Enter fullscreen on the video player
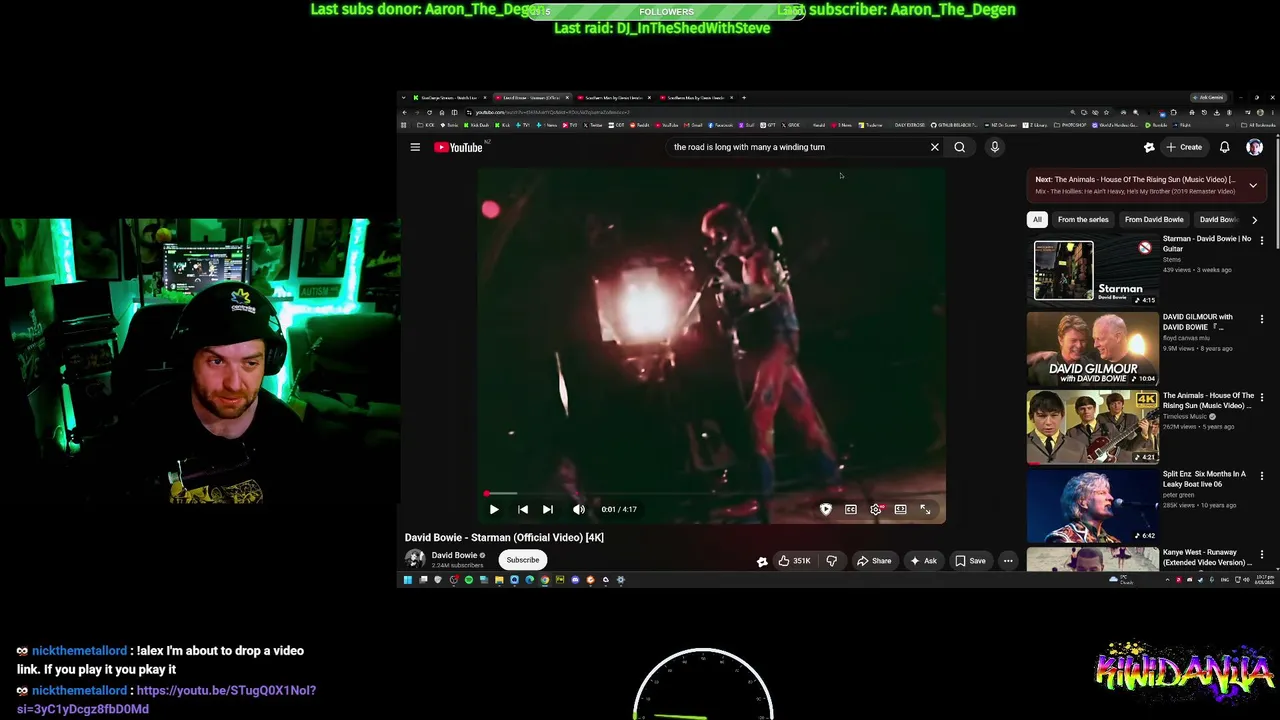 (926, 509)
